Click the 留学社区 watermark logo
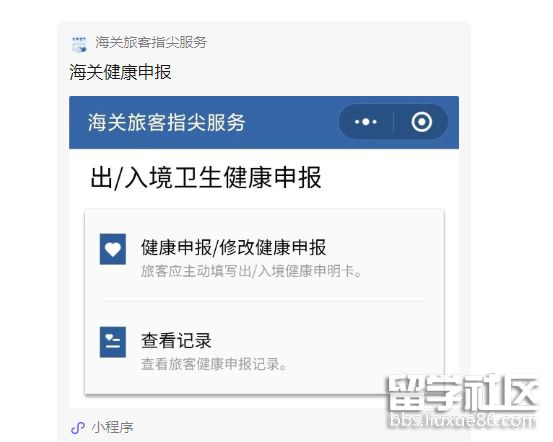553x442 pixels. tap(463, 393)
